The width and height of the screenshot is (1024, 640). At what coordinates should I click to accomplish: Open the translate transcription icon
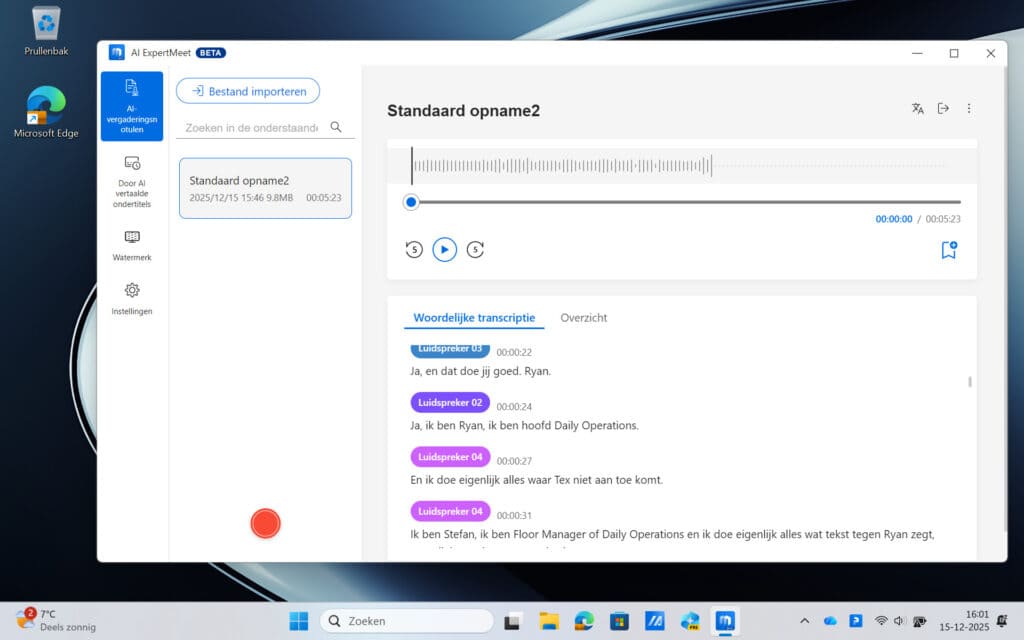[x=918, y=108]
